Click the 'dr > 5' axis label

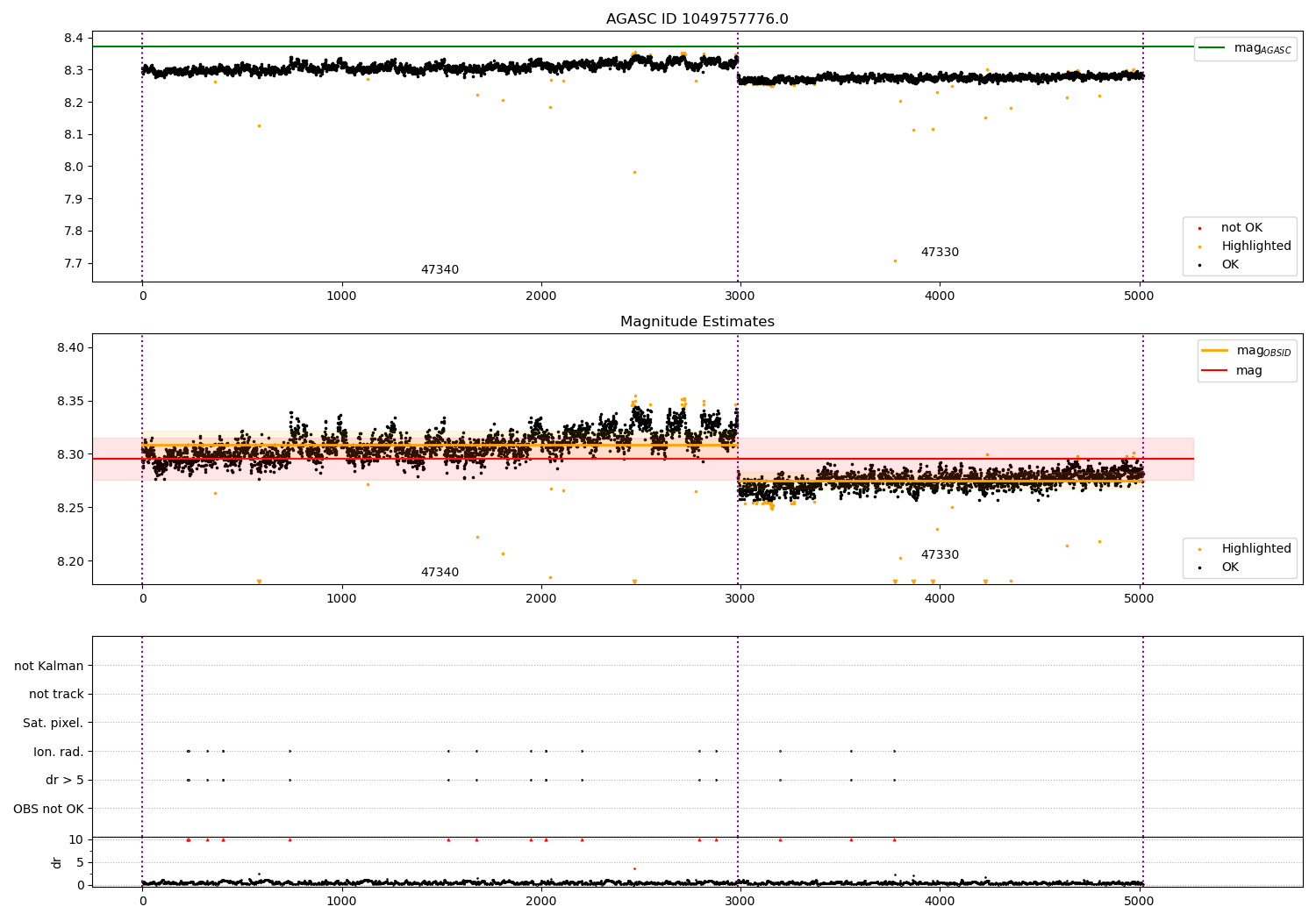click(x=65, y=780)
